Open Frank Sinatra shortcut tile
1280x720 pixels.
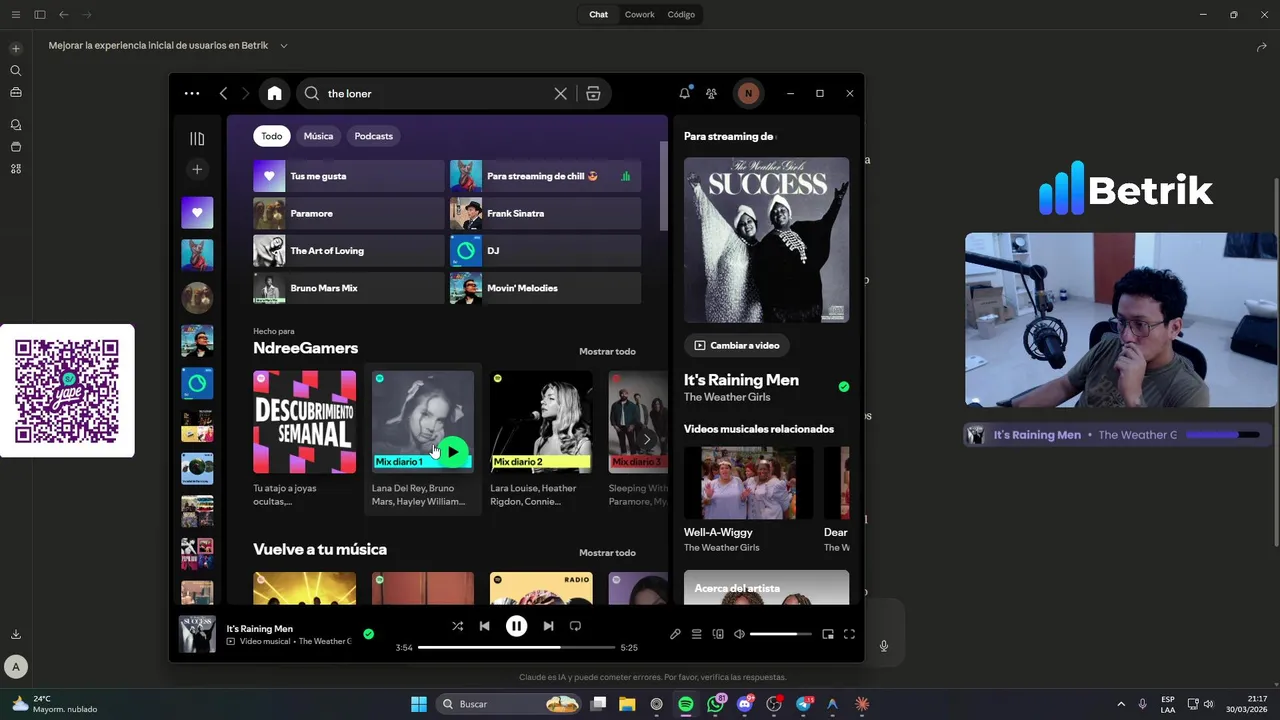[x=545, y=213]
